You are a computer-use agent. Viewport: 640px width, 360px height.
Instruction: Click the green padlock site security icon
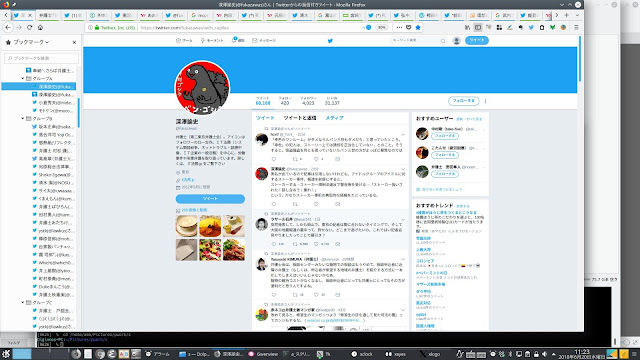tap(97, 28)
